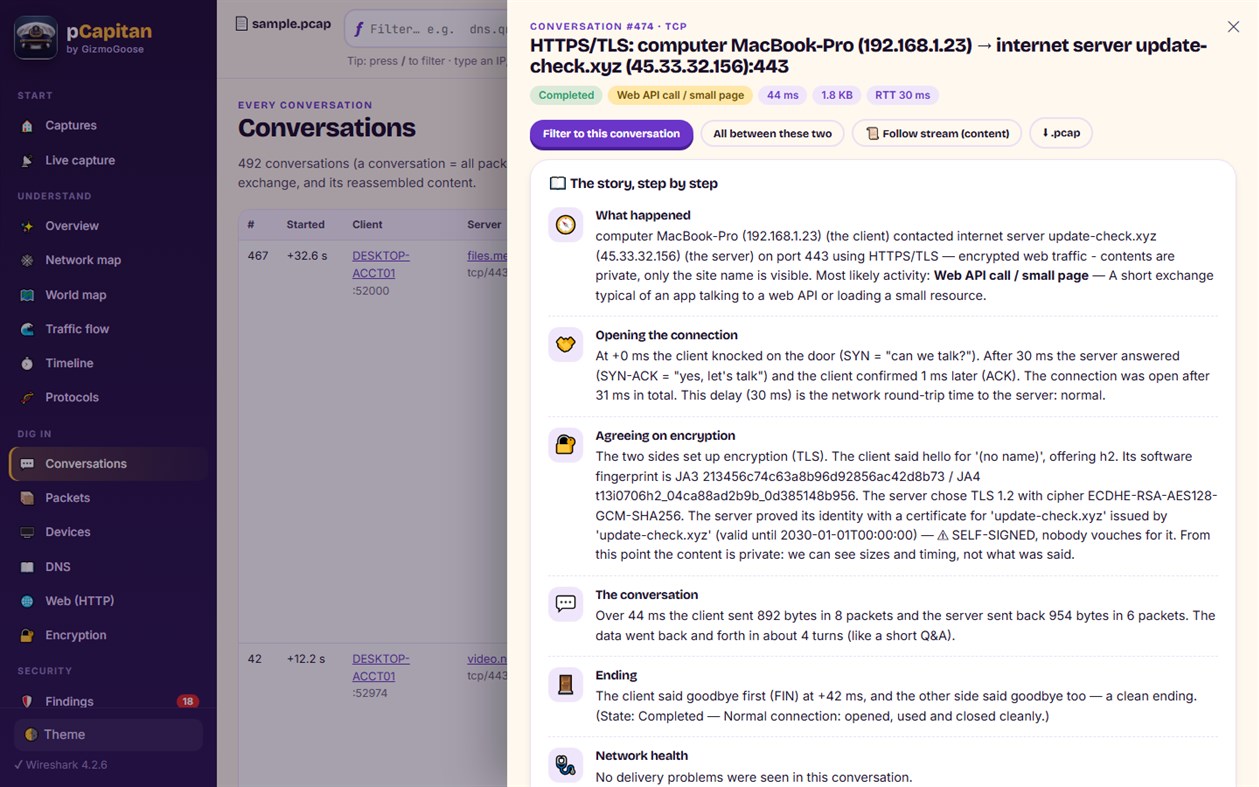The height and width of the screenshot is (787, 1259).
Task: Open DESKTOP-ACCT01 link in row 42
Action: click(381, 668)
